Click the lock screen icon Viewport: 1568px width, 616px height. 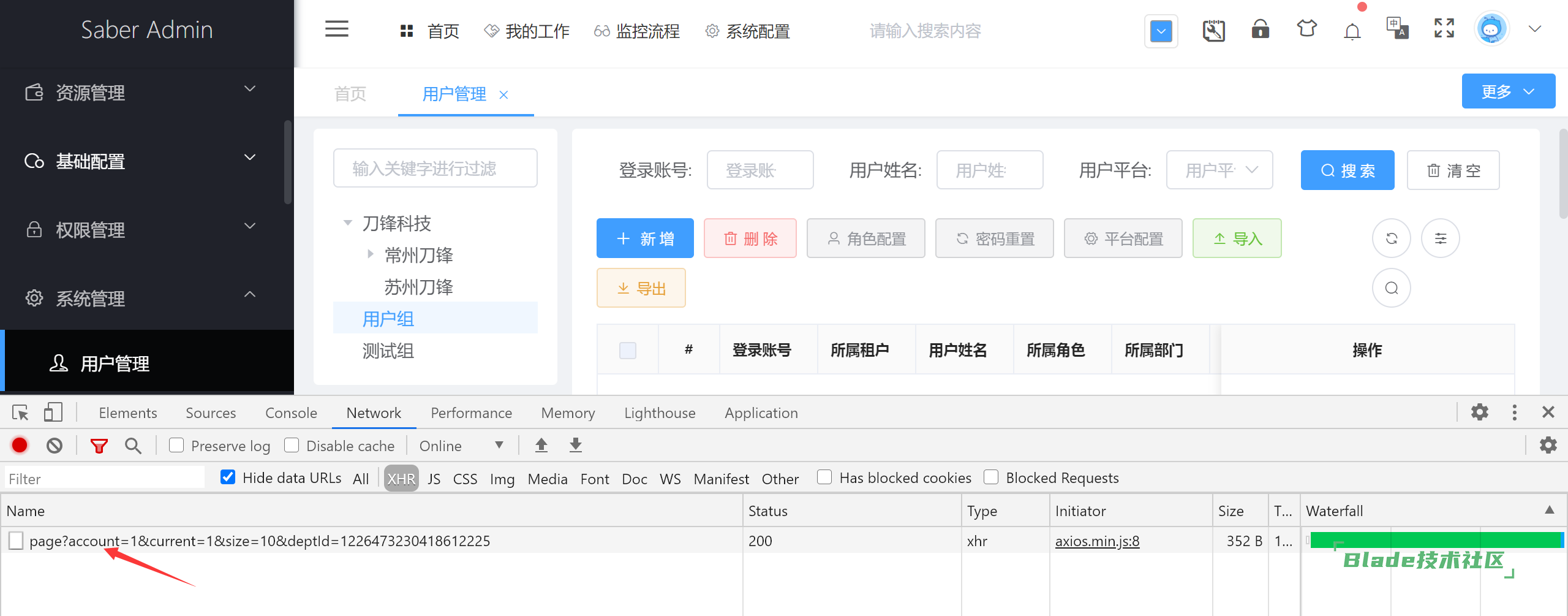pos(1260,29)
